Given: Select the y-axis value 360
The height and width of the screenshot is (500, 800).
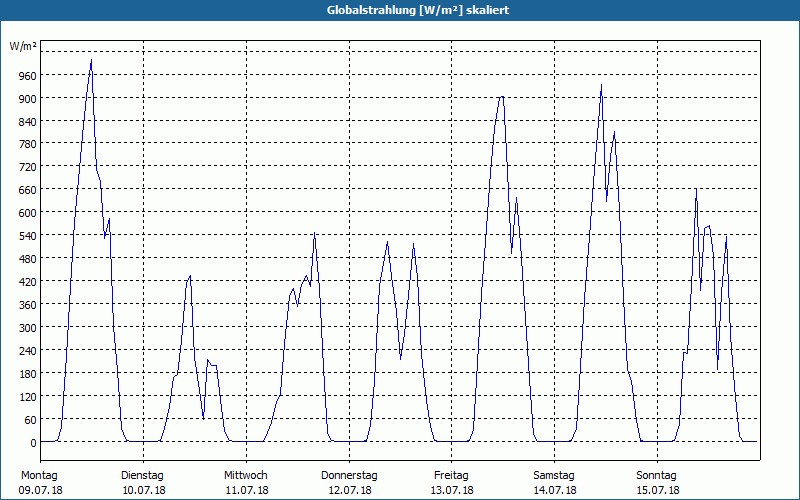Looking at the screenshot, I should pos(27,305).
